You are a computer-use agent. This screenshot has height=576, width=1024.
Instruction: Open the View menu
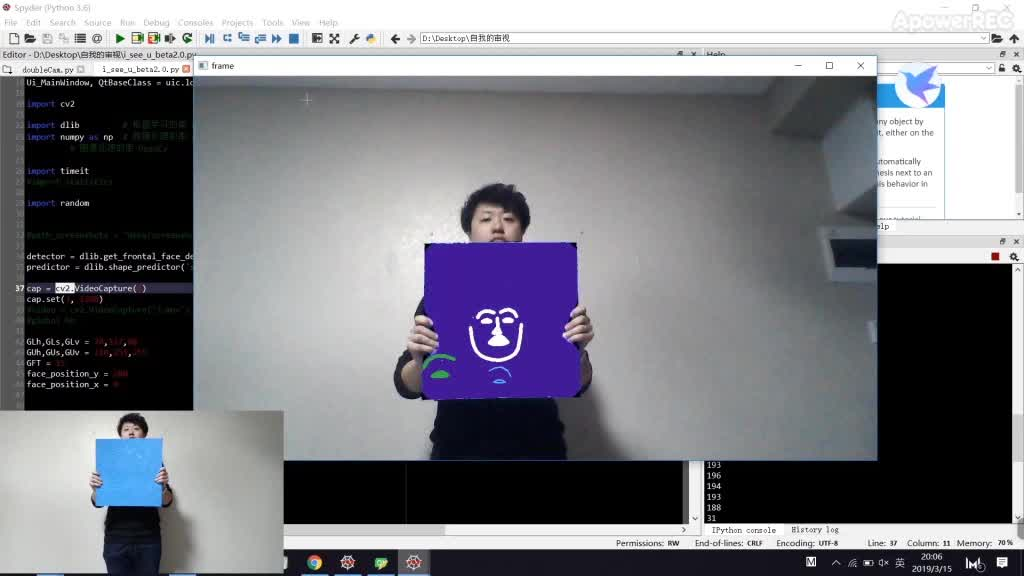pyautogui.click(x=301, y=22)
